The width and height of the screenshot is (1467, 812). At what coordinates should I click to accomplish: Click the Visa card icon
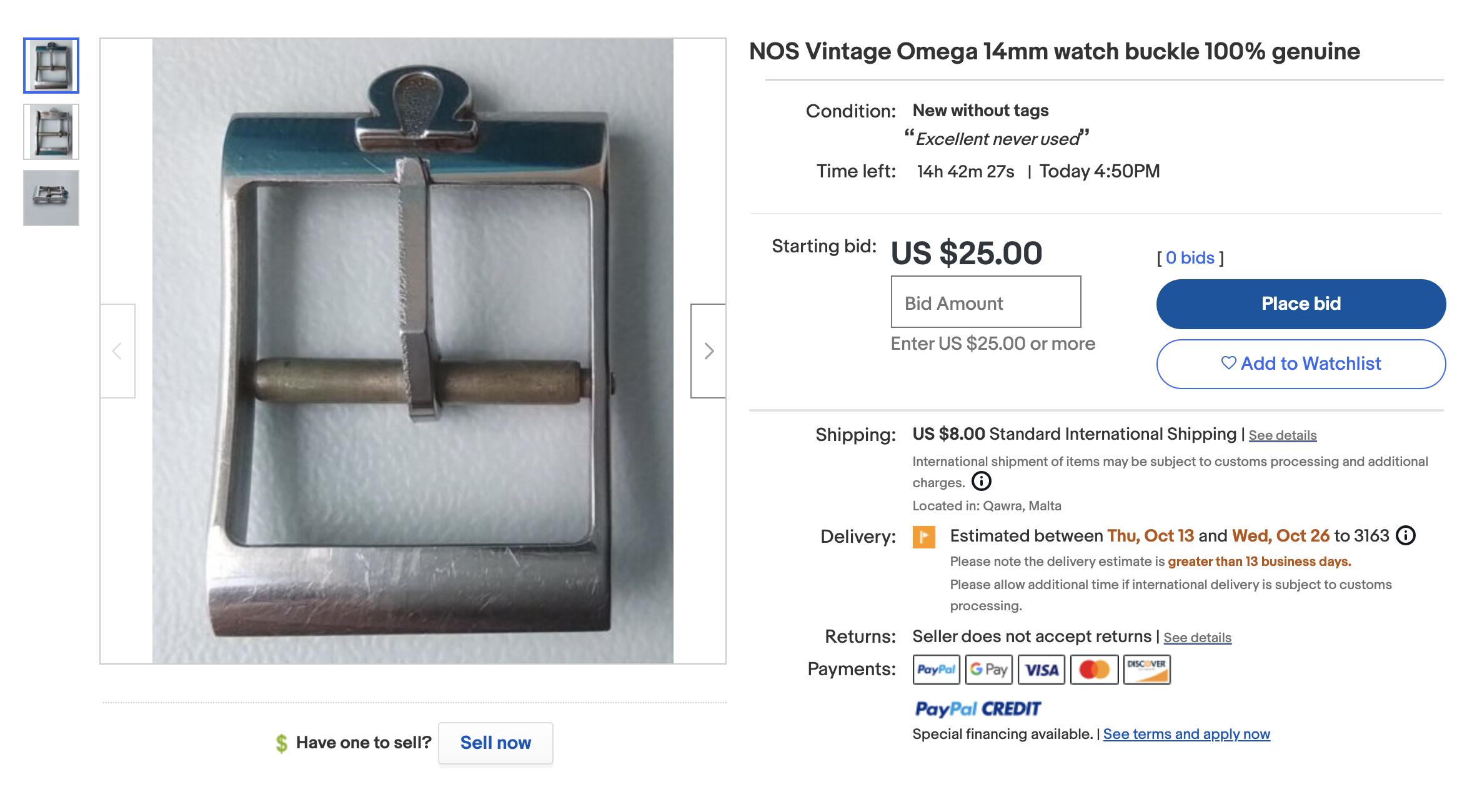(1042, 670)
